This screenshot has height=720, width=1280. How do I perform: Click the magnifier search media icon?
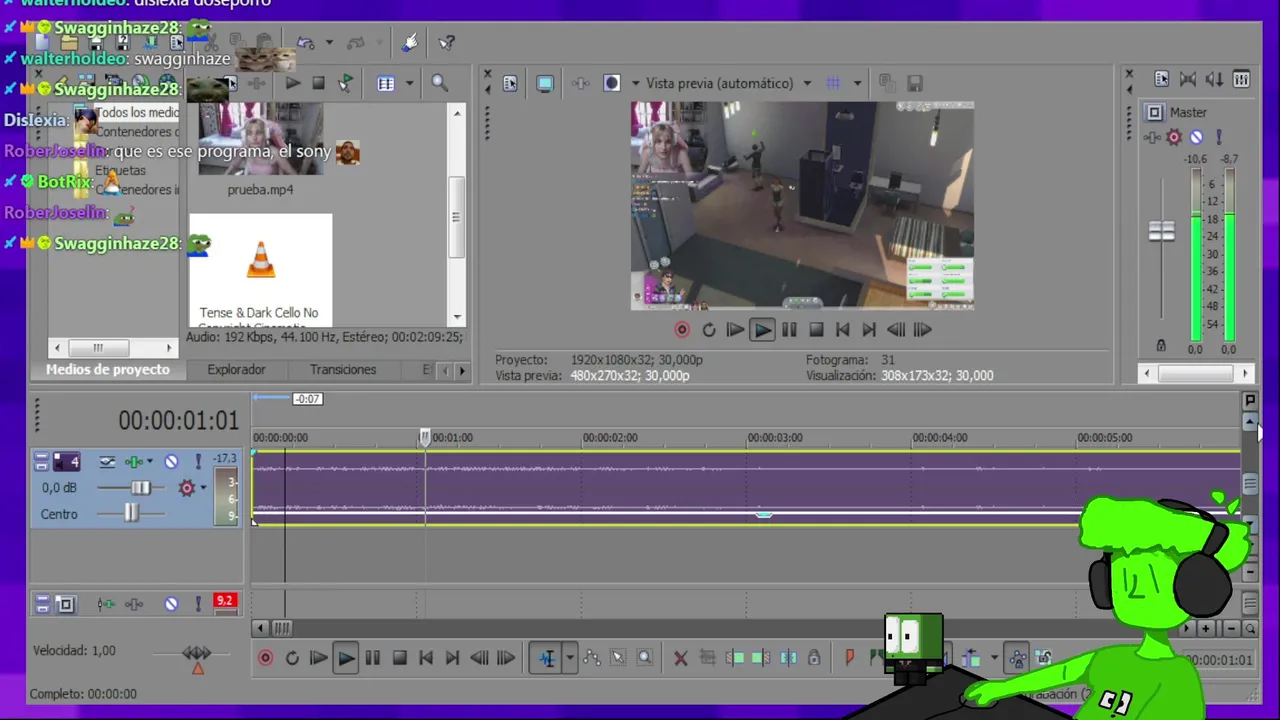[x=439, y=84]
